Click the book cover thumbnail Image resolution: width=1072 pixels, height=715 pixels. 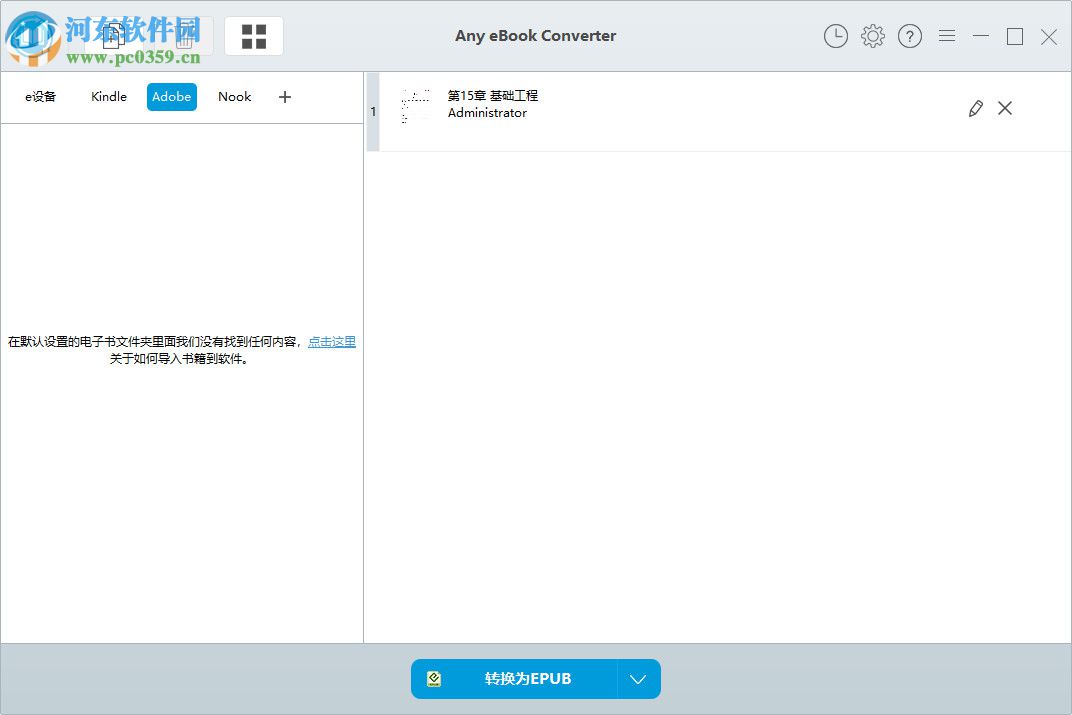coord(415,106)
